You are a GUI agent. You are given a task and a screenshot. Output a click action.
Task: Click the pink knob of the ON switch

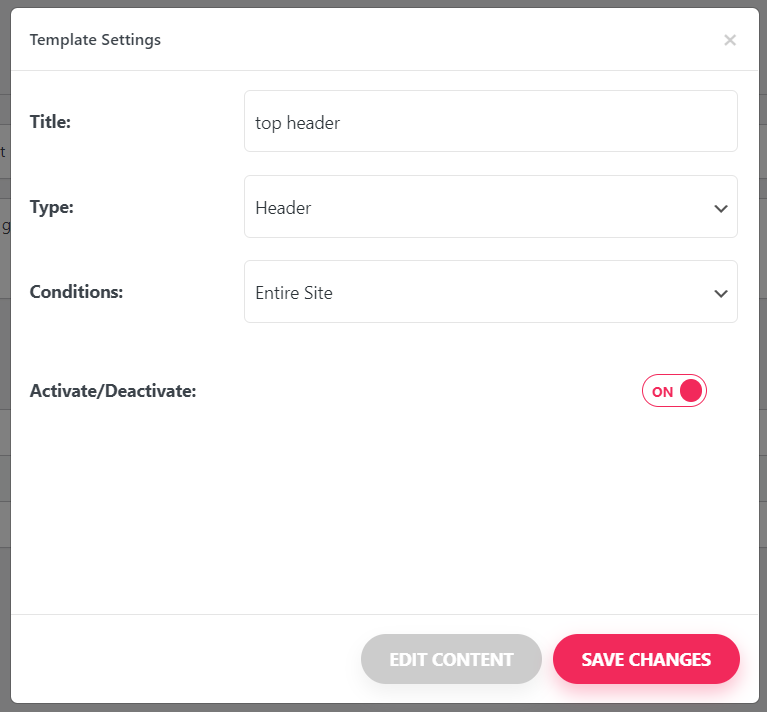(x=691, y=391)
